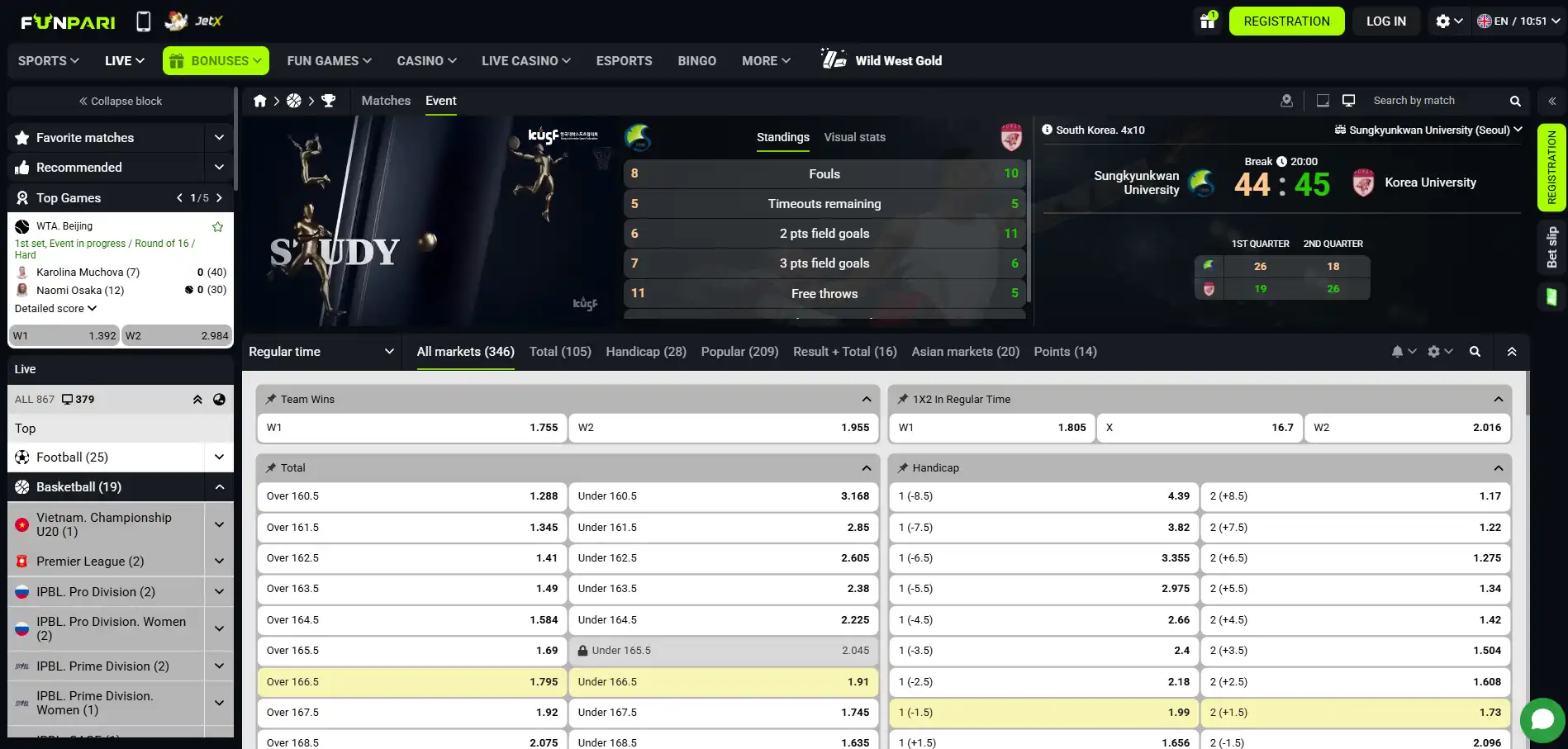The width and height of the screenshot is (1568, 749).
Task: Open the Regular time dropdown
Action: [x=321, y=352]
